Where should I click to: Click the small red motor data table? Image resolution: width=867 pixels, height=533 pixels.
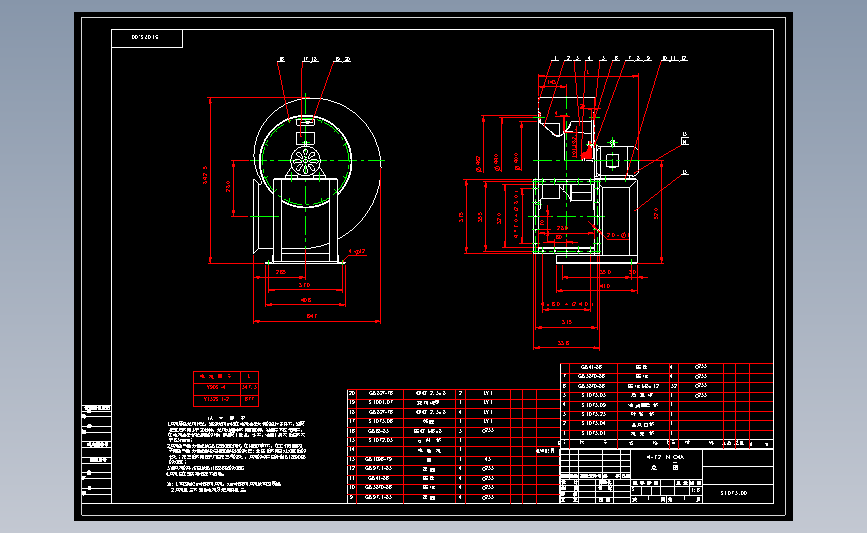pos(226,389)
